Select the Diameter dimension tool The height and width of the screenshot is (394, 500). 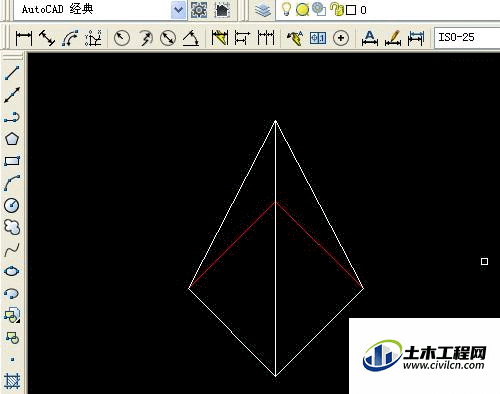point(168,38)
